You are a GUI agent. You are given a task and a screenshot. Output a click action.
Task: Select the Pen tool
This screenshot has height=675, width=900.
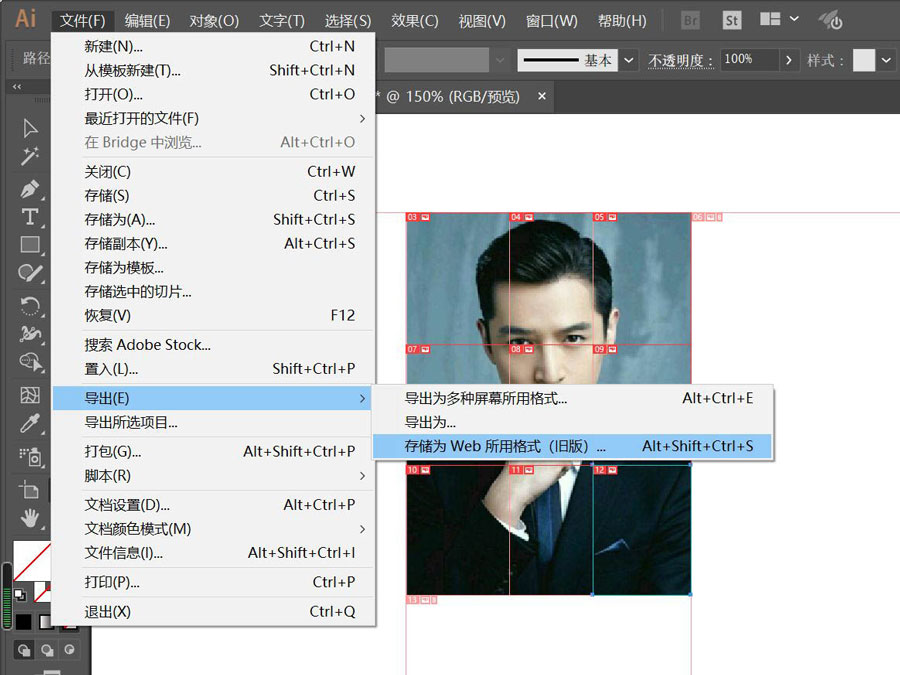click(30, 188)
